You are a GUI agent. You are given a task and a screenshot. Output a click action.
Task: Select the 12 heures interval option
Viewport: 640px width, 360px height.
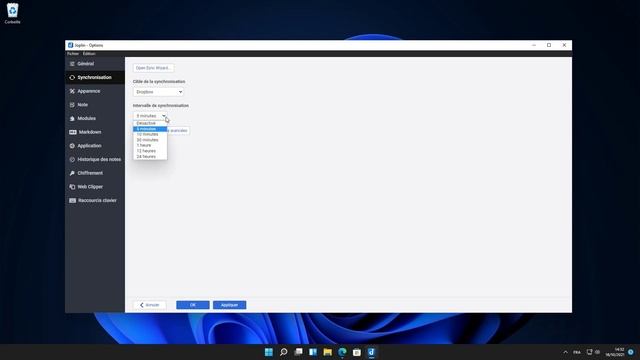(150, 151)
